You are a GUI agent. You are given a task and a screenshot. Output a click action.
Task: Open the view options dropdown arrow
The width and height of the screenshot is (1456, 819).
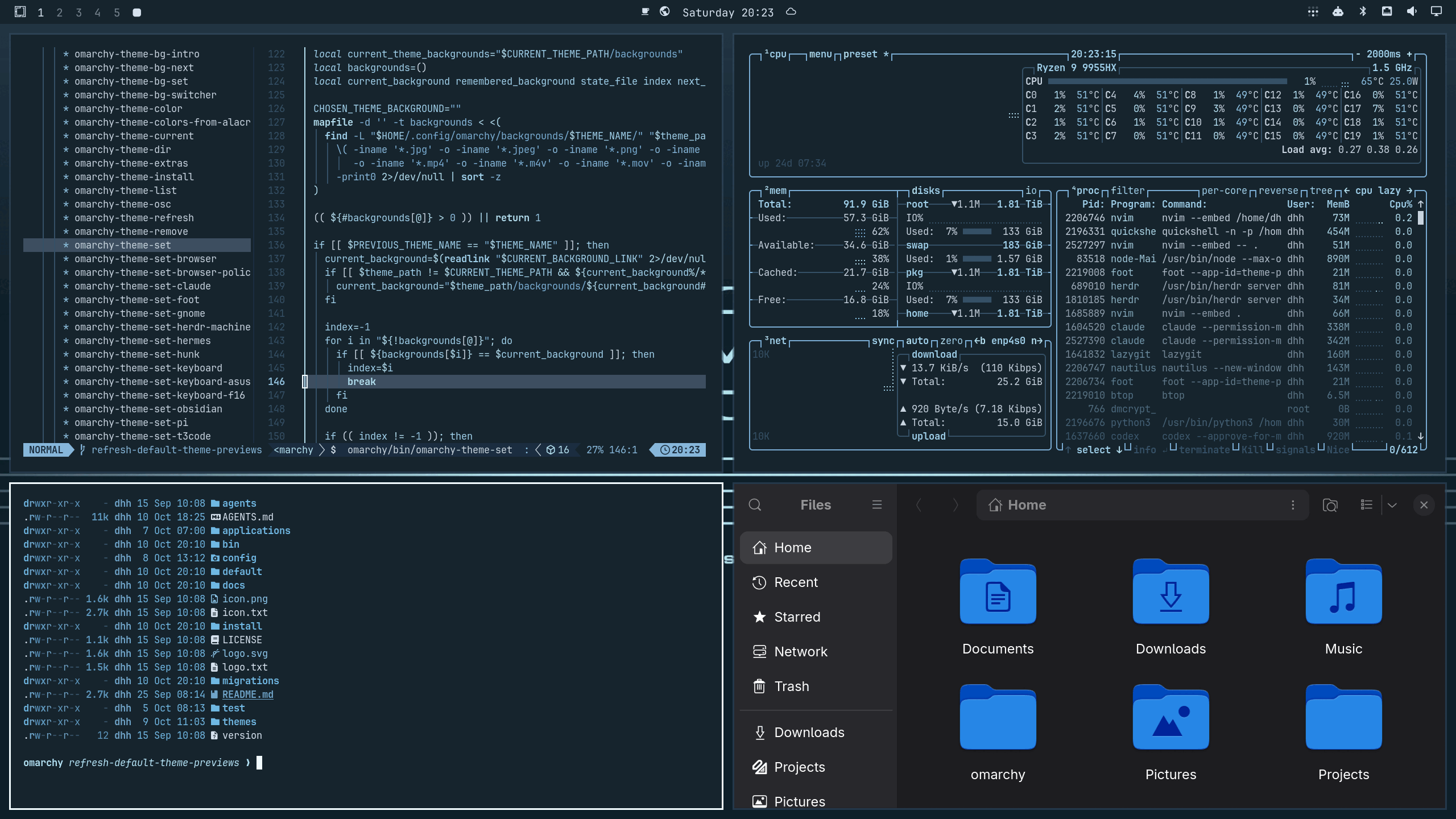pyautogui.click(x=1392, y=505)
